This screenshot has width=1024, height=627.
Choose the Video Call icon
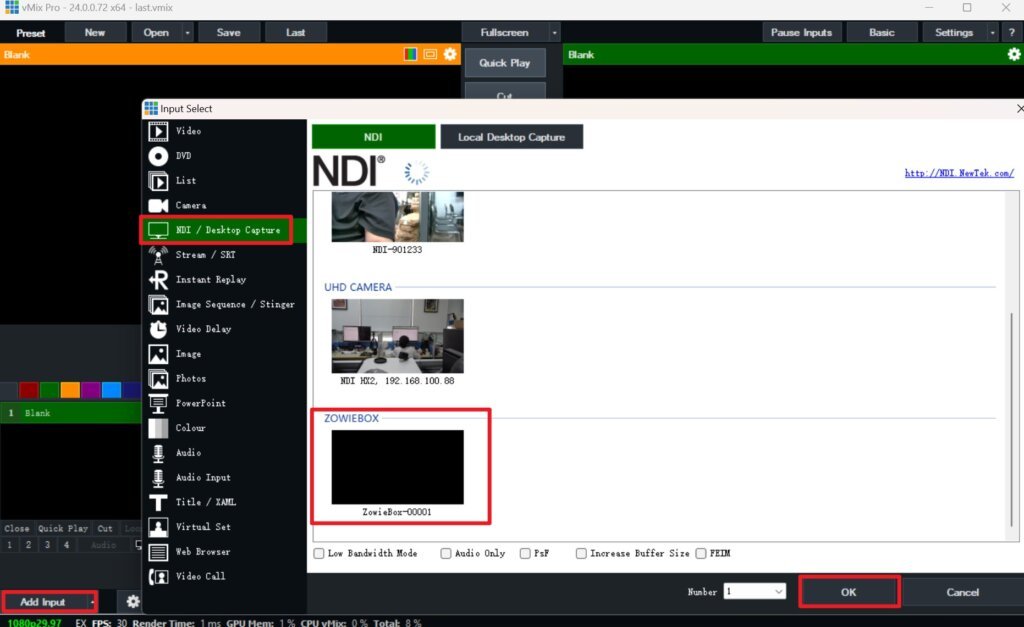(158, 577)
